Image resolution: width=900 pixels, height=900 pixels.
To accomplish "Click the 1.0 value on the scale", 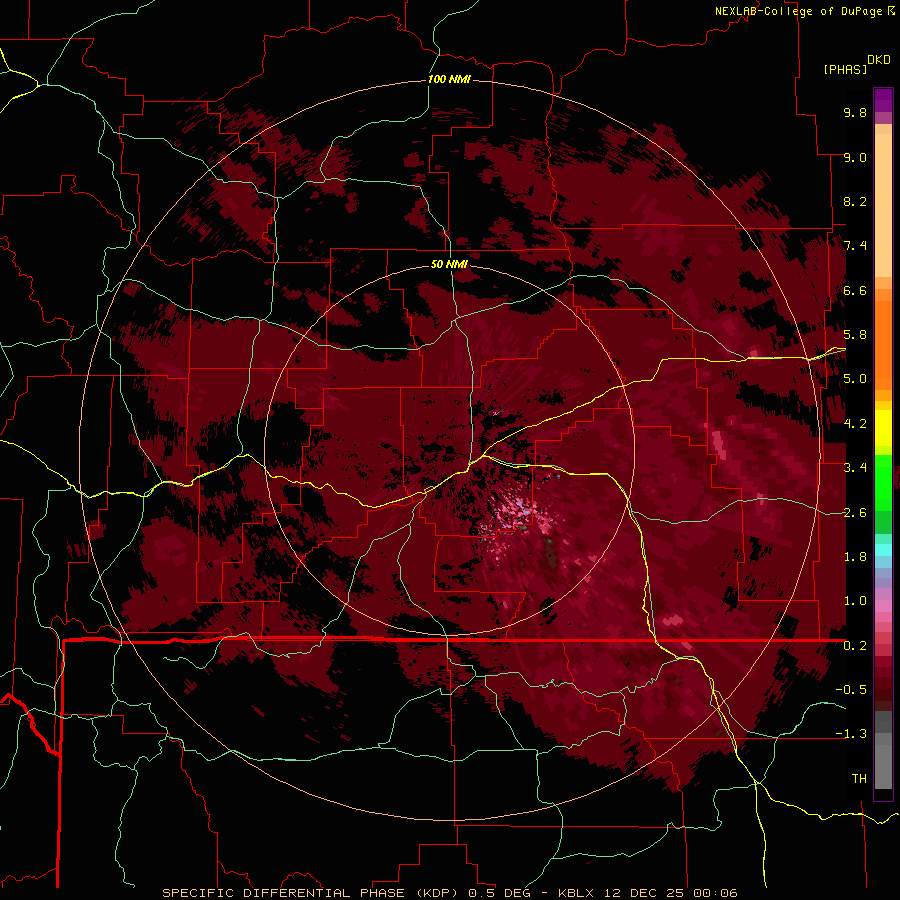I will click(x=855, y=601).
